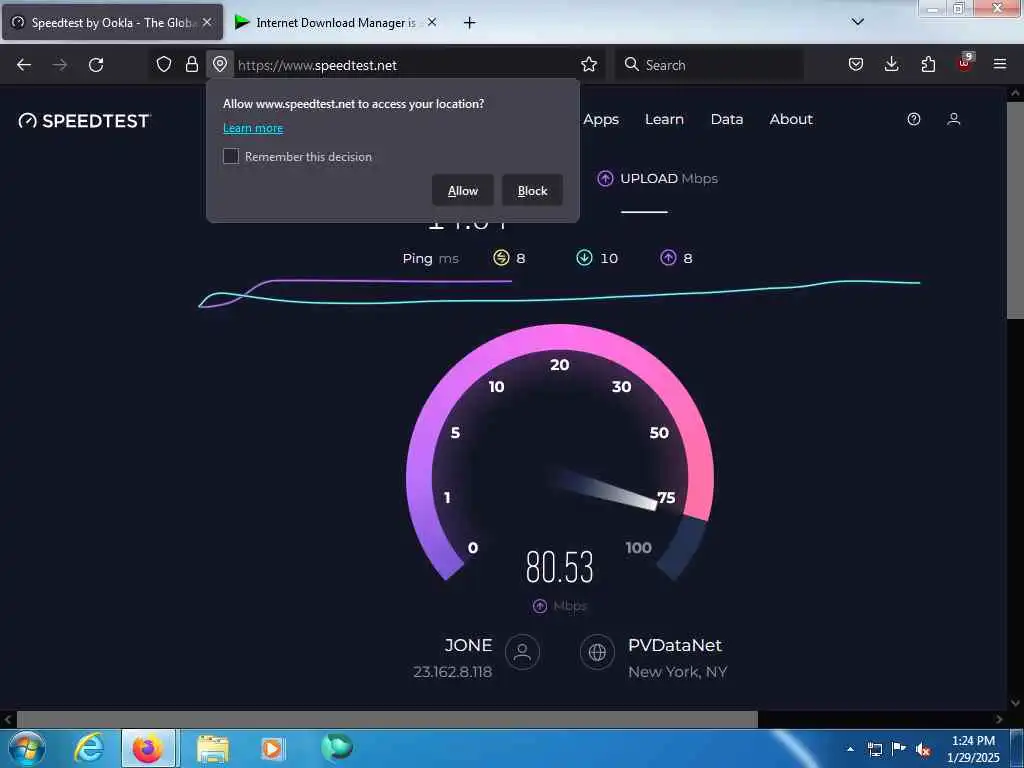The image size is (1024, 768).
Task: Click the teal download ping icon
Action: pos(584,258)
